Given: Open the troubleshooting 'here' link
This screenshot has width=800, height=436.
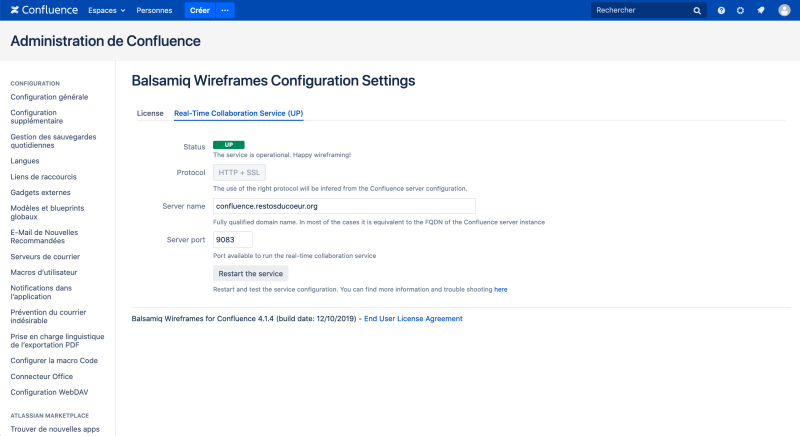Looking at the screenshot, I should coord(500,289).
